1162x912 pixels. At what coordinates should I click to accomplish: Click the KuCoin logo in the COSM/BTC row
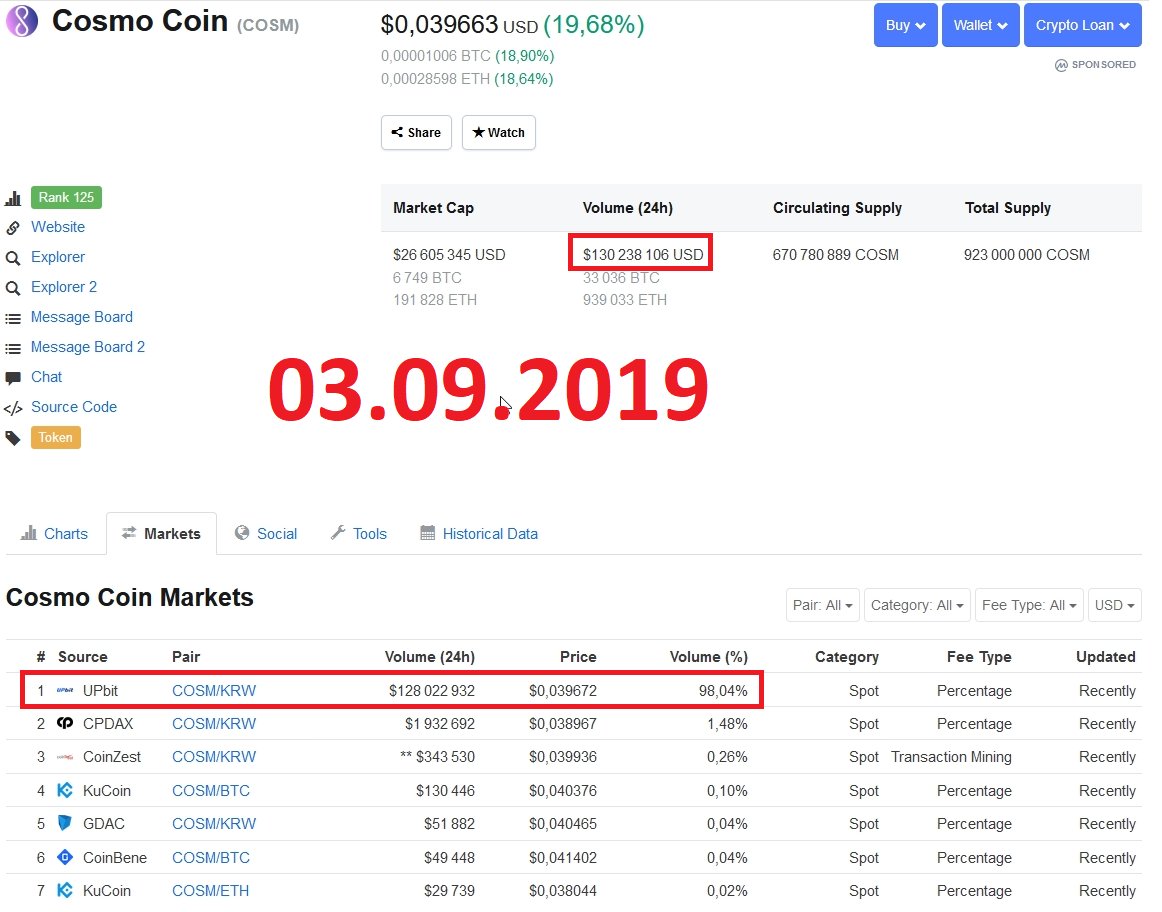(x=65, y=790)
